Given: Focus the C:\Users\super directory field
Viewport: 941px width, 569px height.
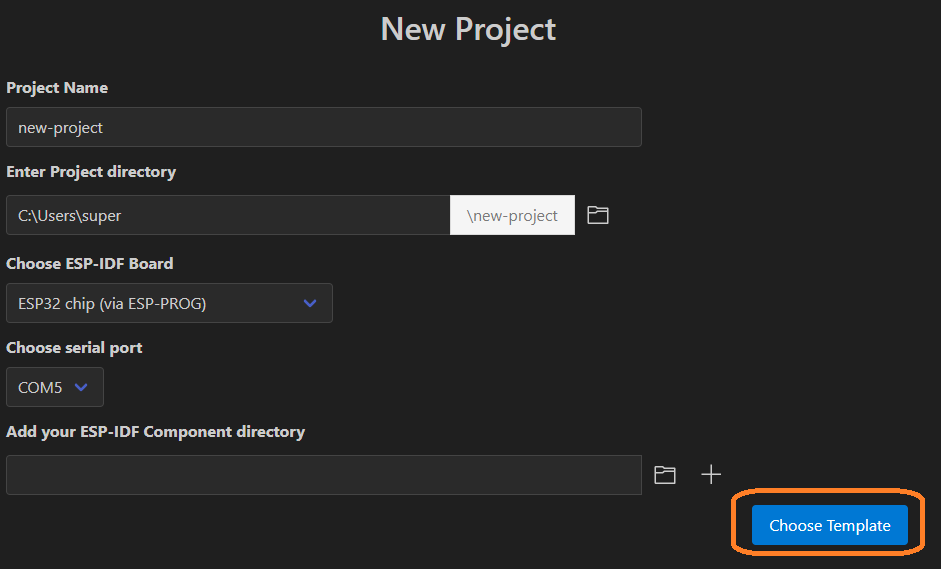Looking at the screenshot, I should pyautogui.click(x=228, y=215).
